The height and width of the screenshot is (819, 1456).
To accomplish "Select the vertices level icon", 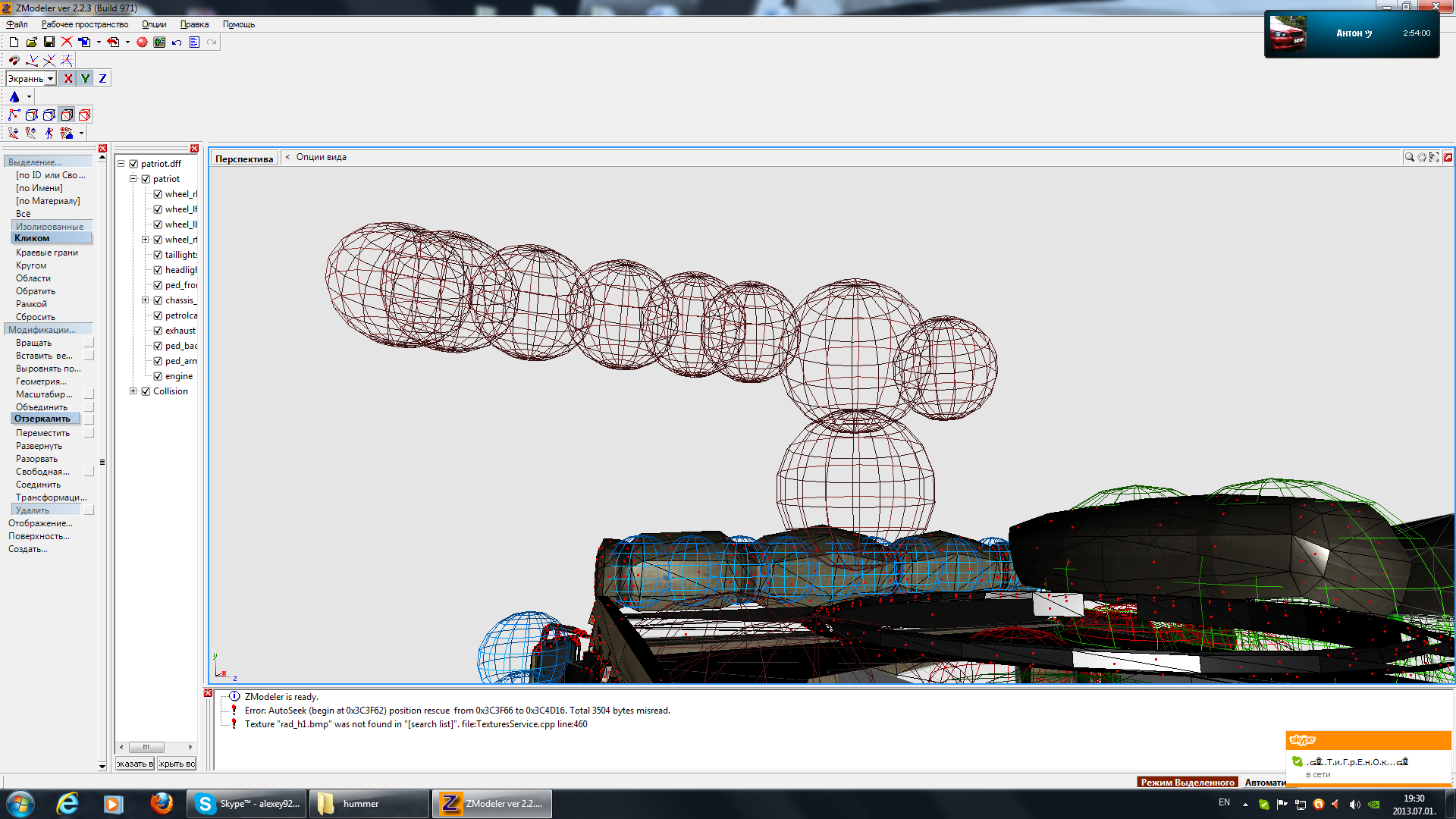I will coord(14,115).
